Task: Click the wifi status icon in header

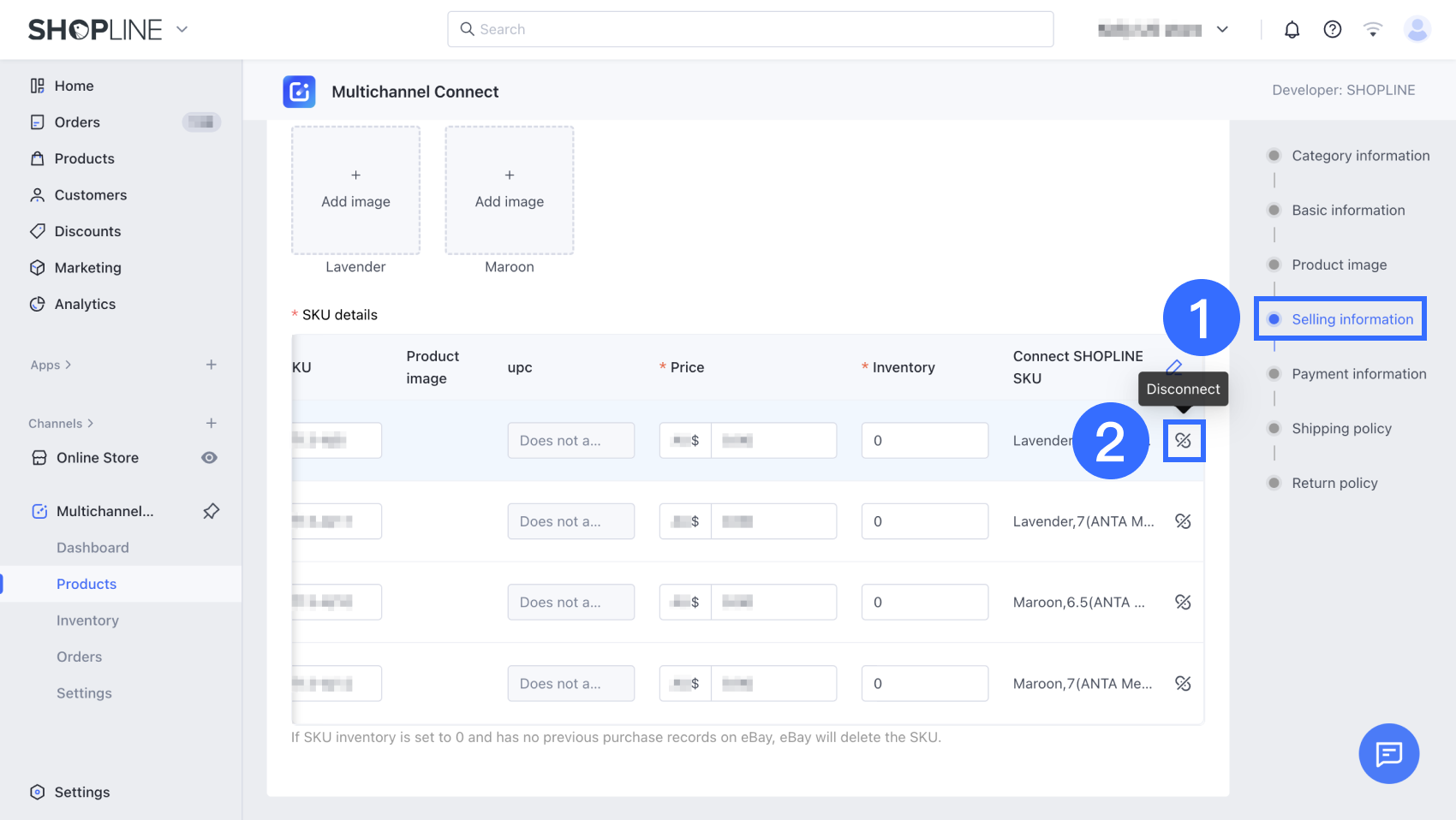Action: pos(1373,30)
